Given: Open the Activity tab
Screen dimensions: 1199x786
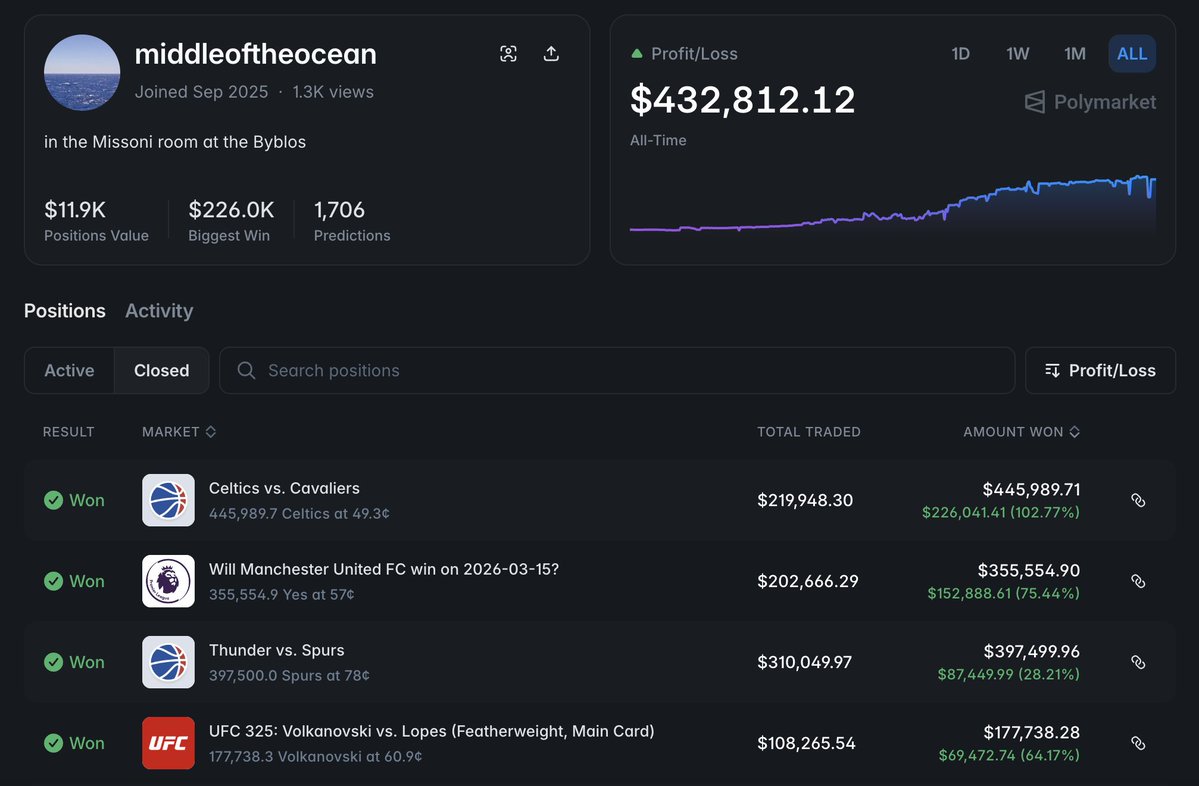Looking at the screenshot, I should tap(159, 311).
